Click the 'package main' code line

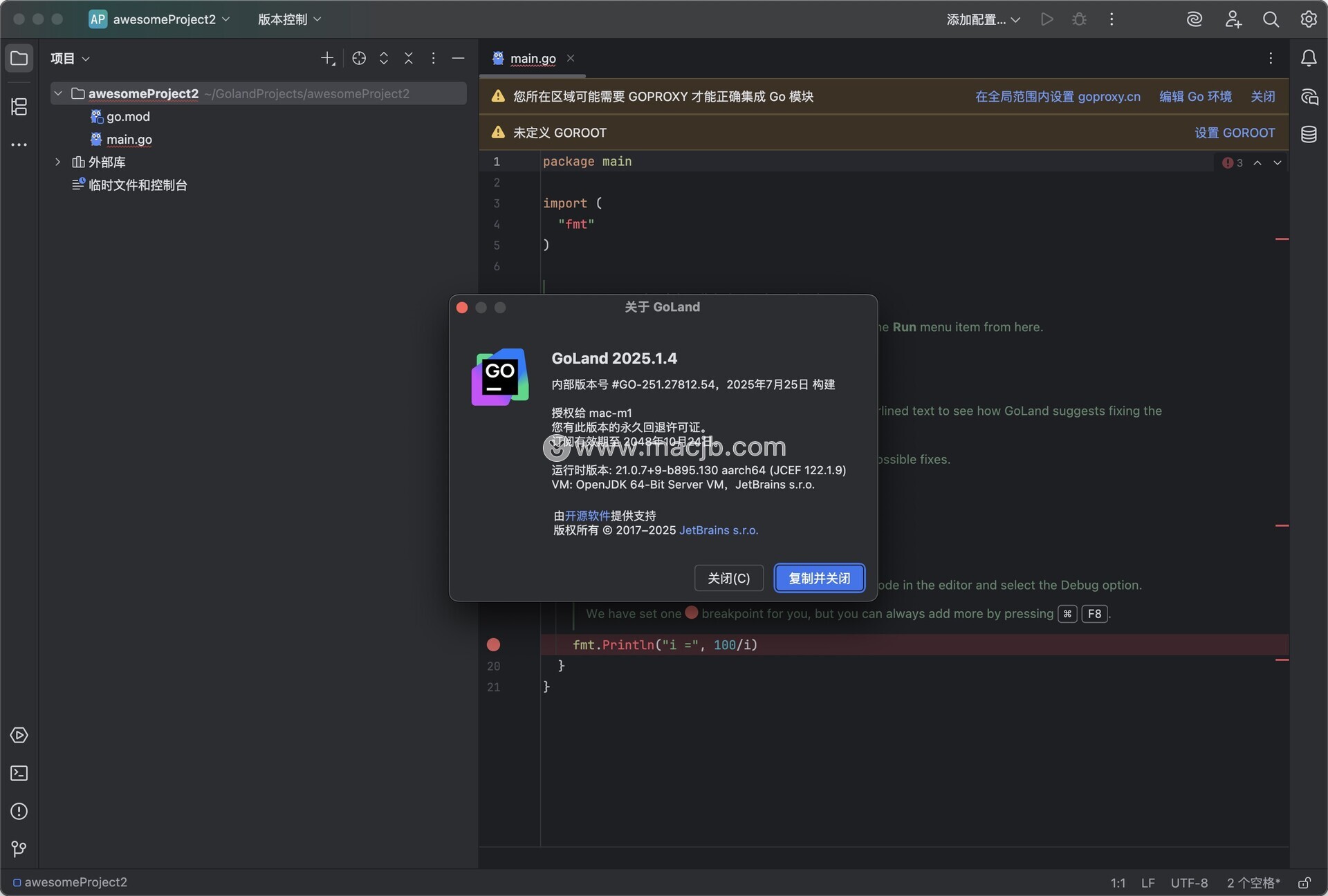(587, 161)
